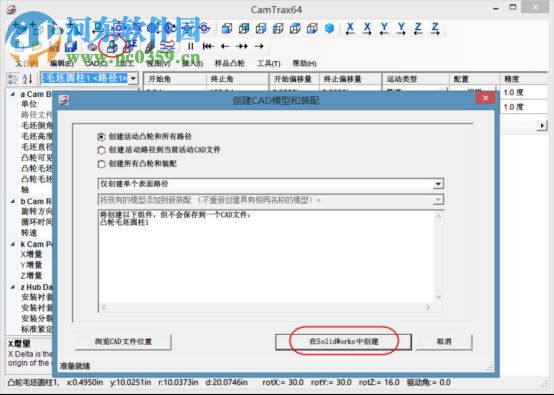Select the bottom-face view cube icon
This screenshot has width=554, height=395.
(x=312, y=28)
